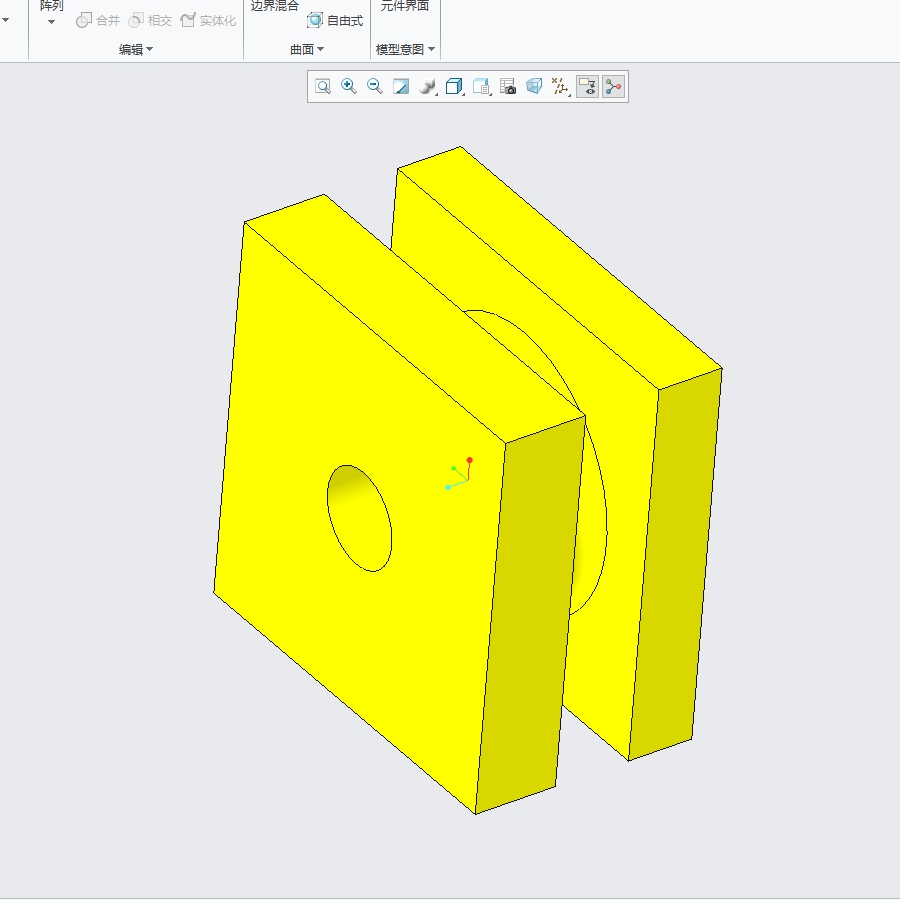Click the 阵列 (Pattern) button
This screenshot has width=900, height=900.
(x=51, y=6)
